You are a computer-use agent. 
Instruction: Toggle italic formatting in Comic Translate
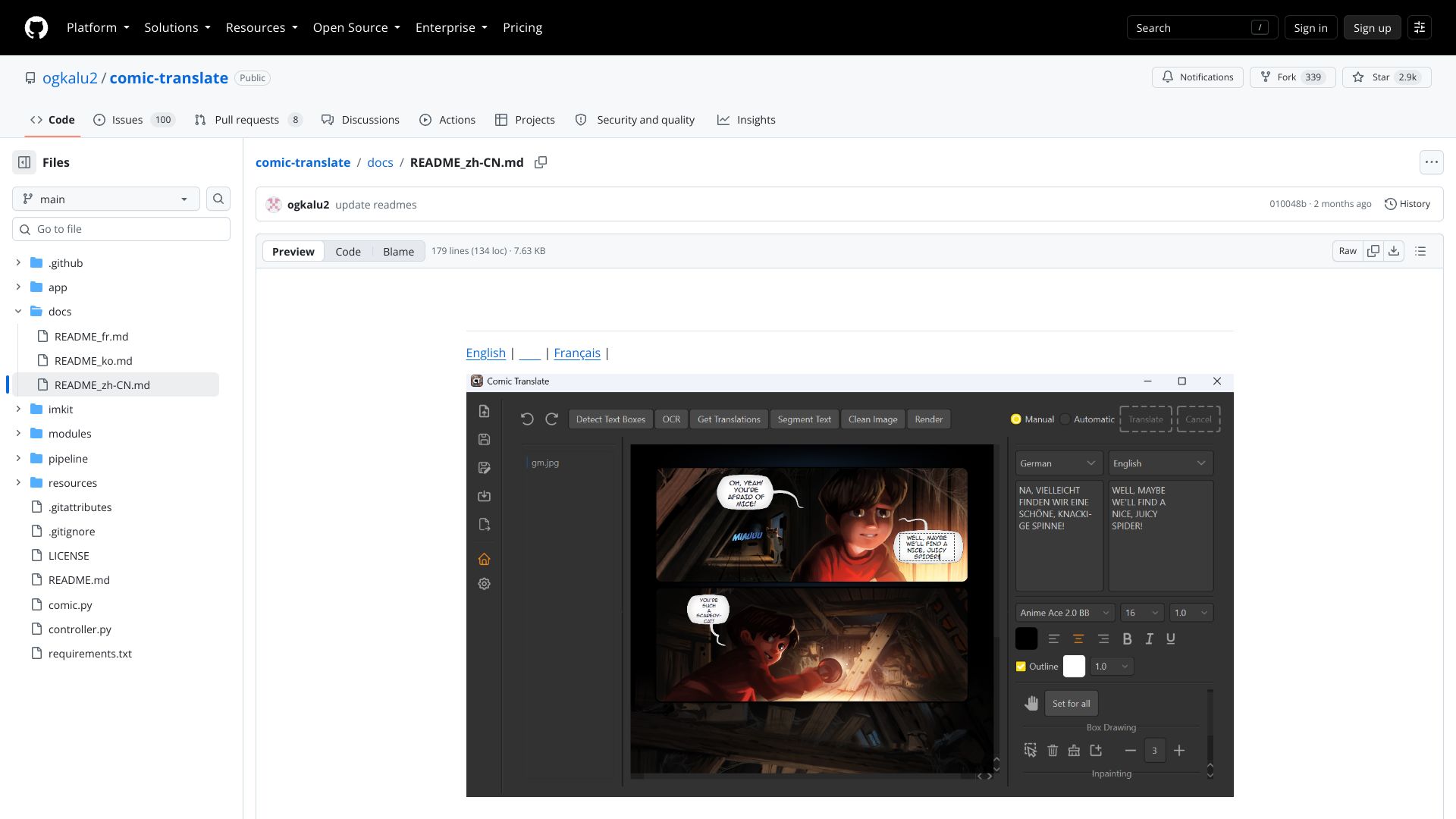(x=1150, y=639)
